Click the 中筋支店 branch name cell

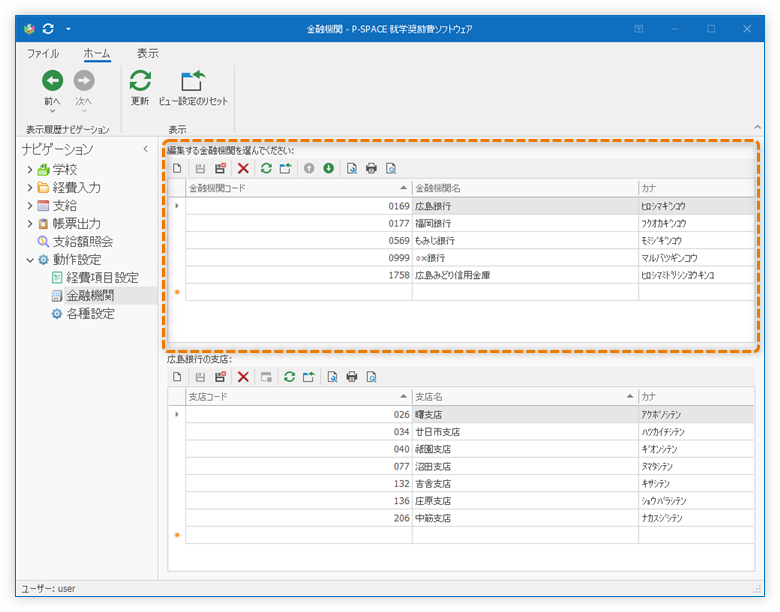(525, 518)
